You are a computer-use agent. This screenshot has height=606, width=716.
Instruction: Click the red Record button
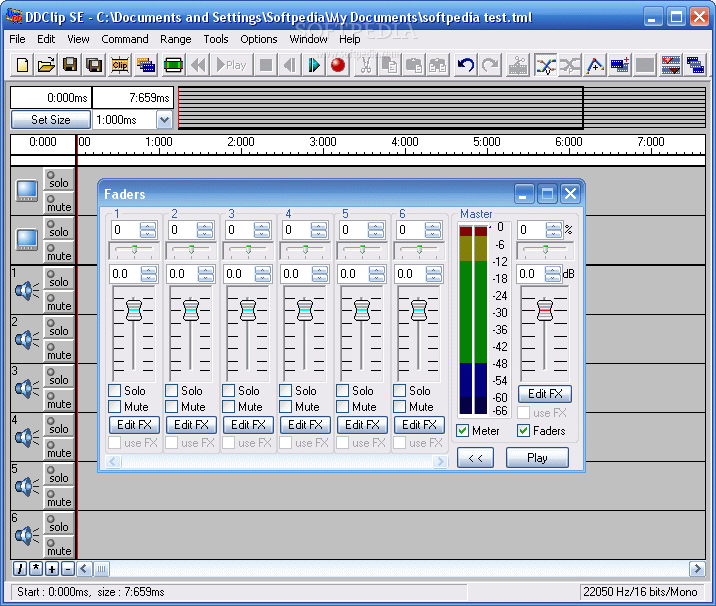coord(338,65)
